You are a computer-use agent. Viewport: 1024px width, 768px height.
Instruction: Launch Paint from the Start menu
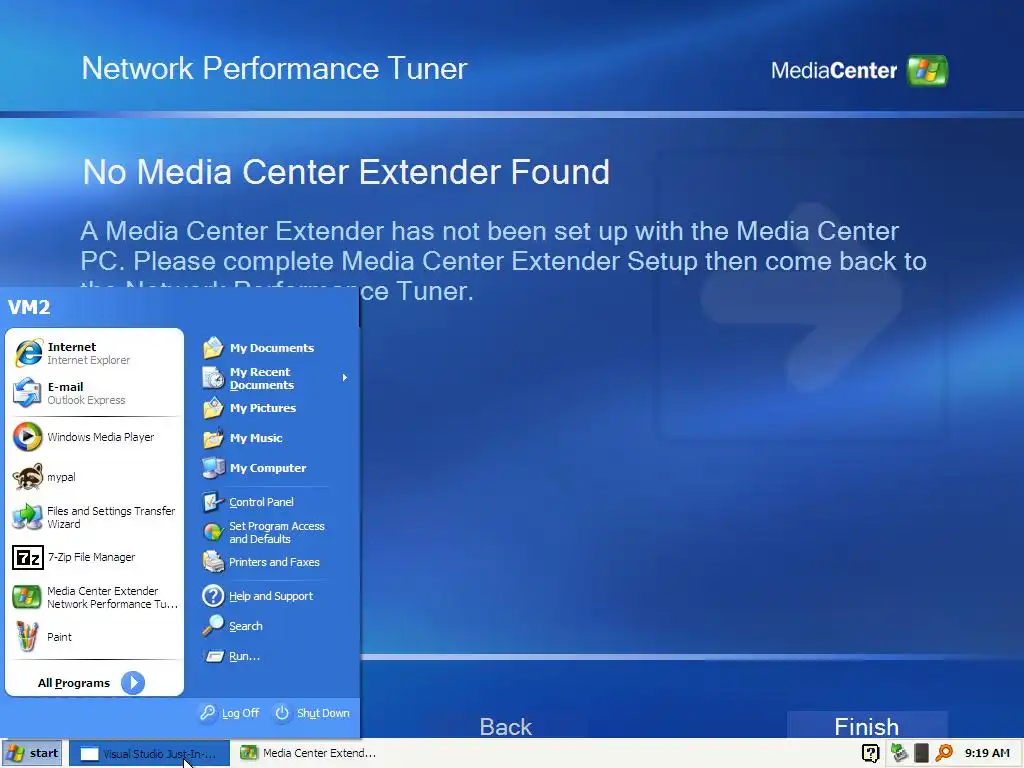(x=94, y=637)
